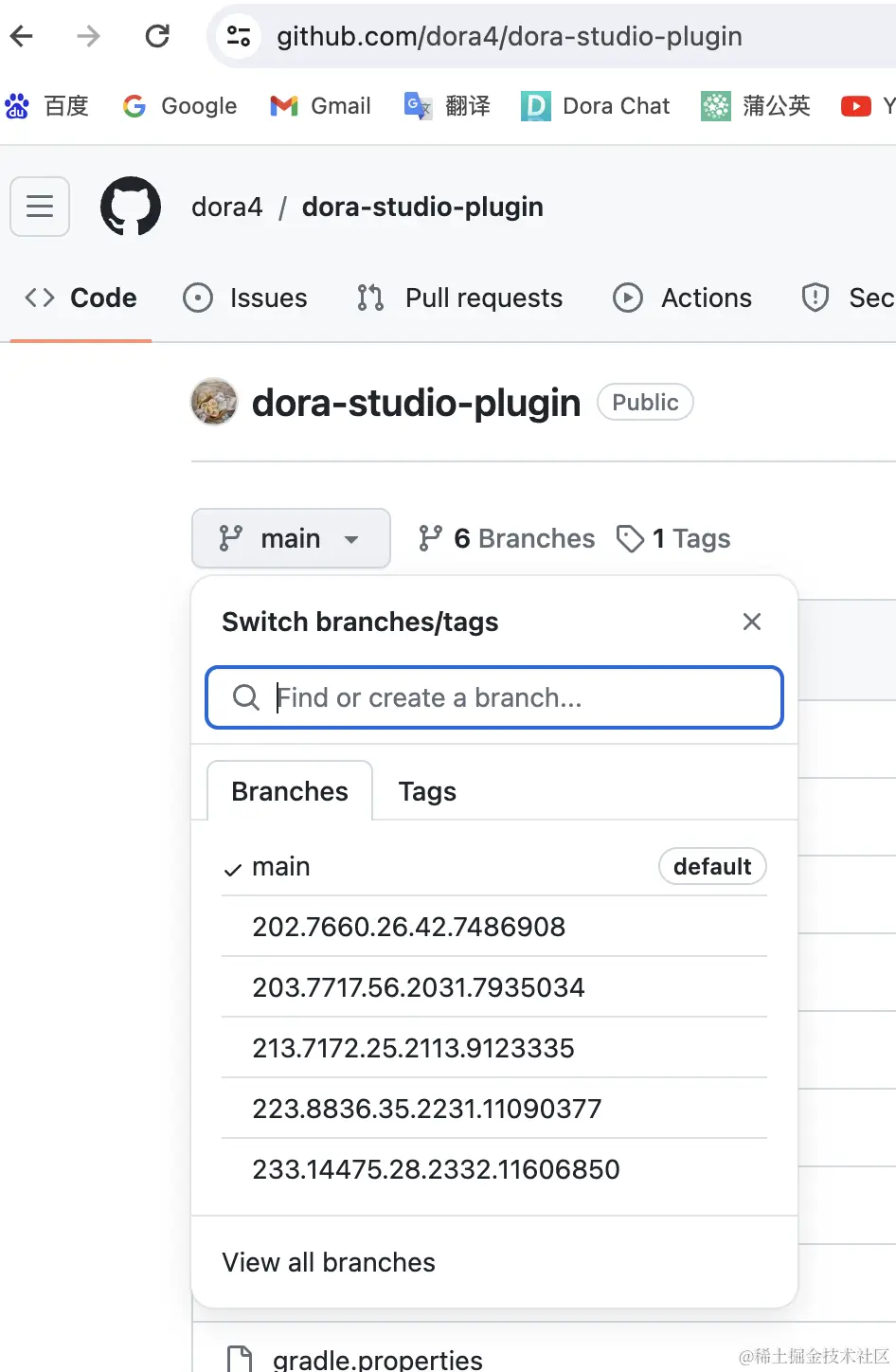This screenshot has width=896, height=1372.
Task: Open the site information icon in address bar
Action: 238,36
